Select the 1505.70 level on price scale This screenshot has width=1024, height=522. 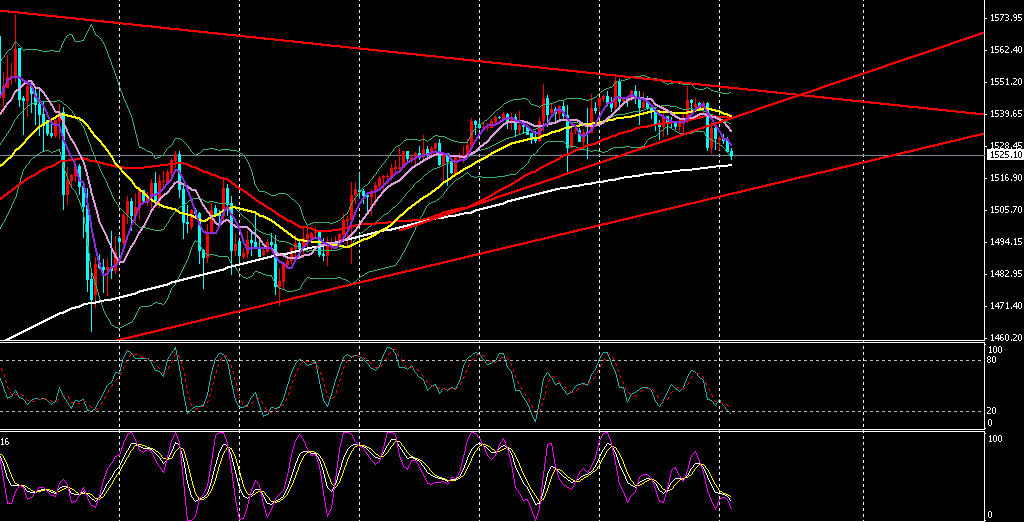(x=1002, y=210)
